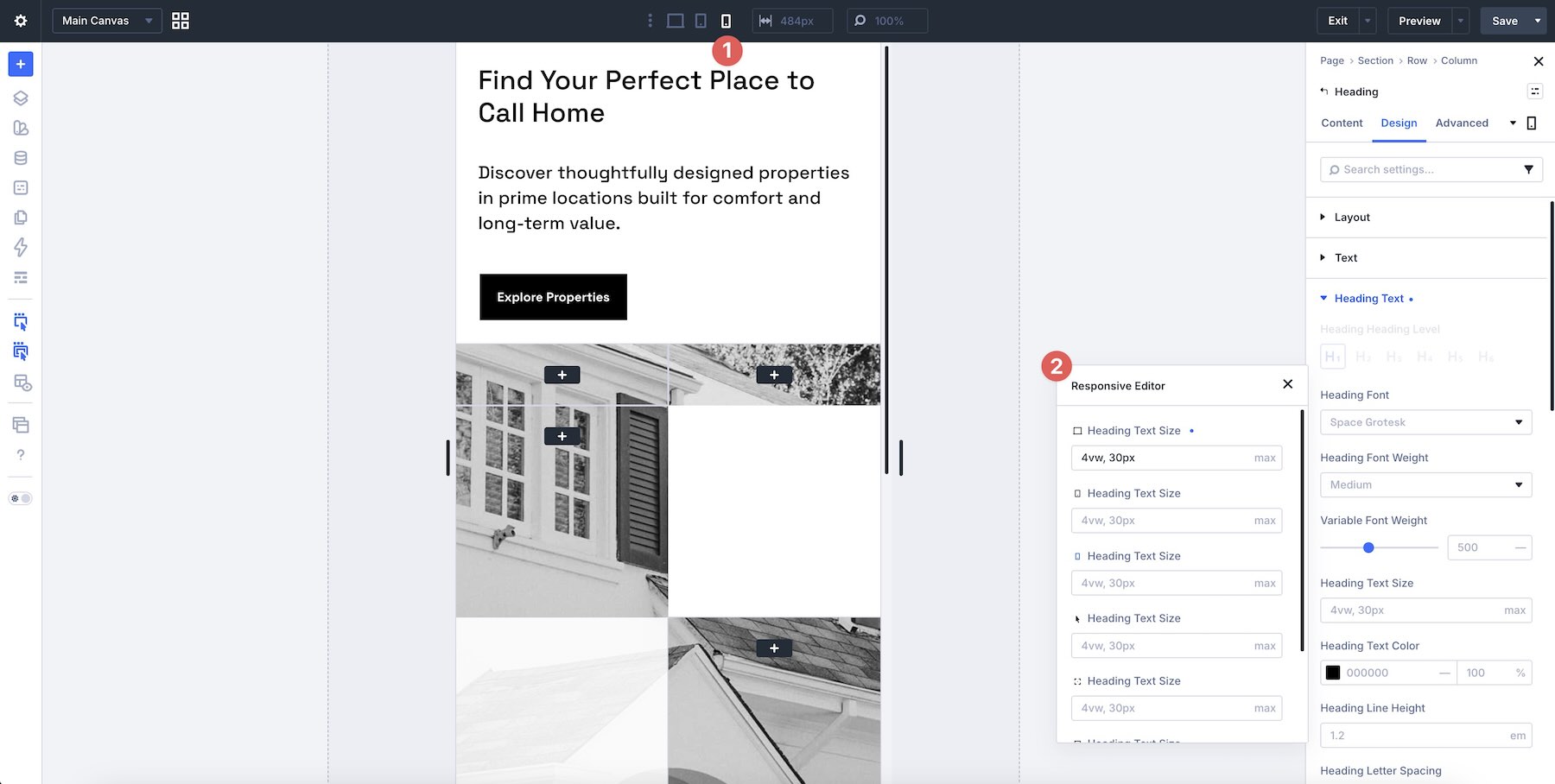This screenshot has height=784, width=1555.
Task: Open the builder settings gear
Action: click(x=21, y=21)
